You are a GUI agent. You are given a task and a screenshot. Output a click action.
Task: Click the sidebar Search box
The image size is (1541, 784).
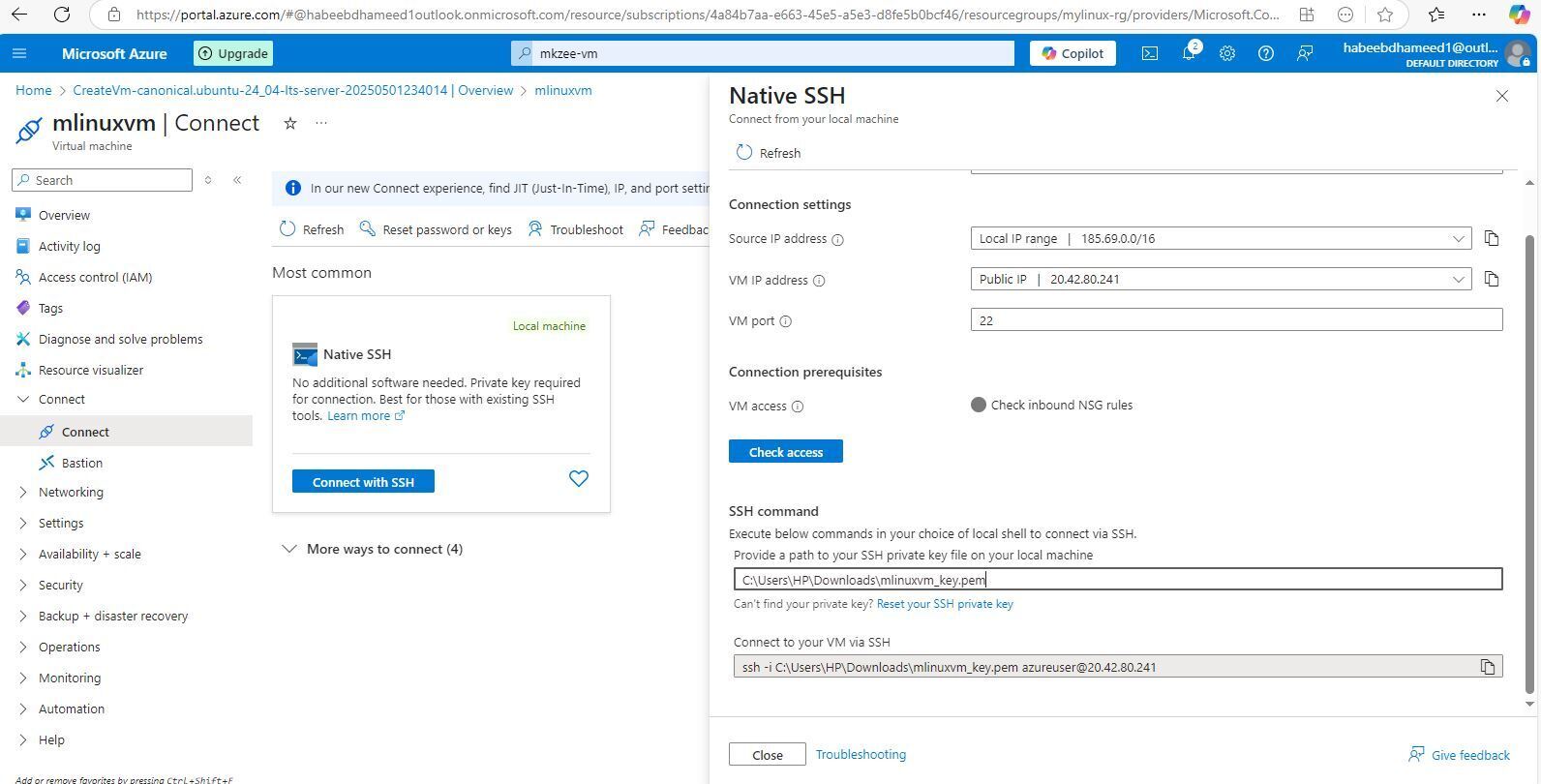point(103,180)
